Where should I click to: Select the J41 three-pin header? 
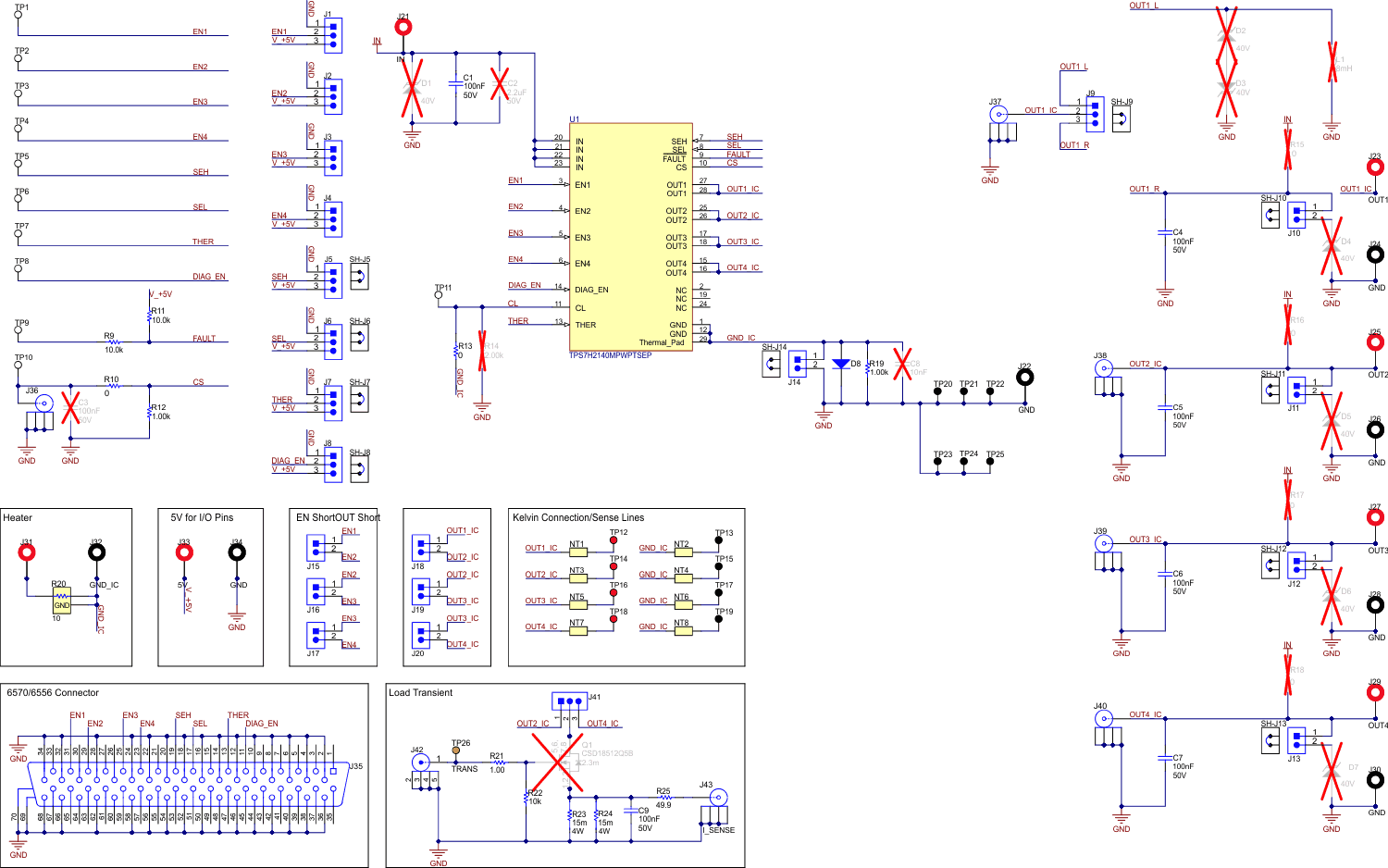coord(569,701)
